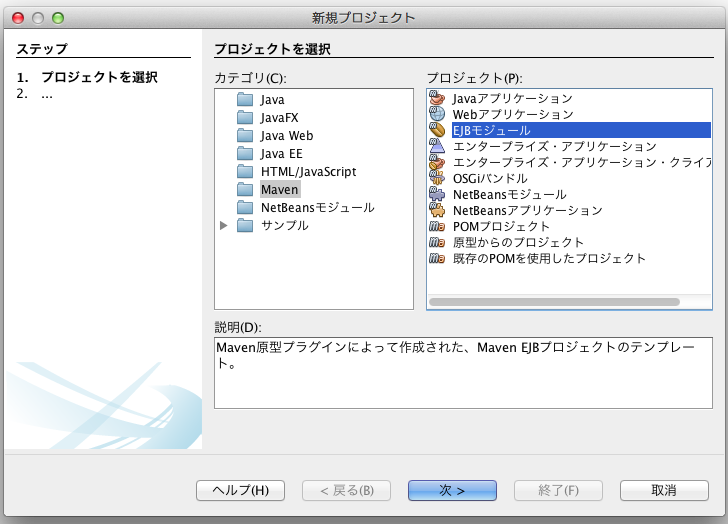The height and width of the screenshot is (524, 728).
Task: Click the POMプロジェクト Maven icon
Action: click(x=436, y=226)
